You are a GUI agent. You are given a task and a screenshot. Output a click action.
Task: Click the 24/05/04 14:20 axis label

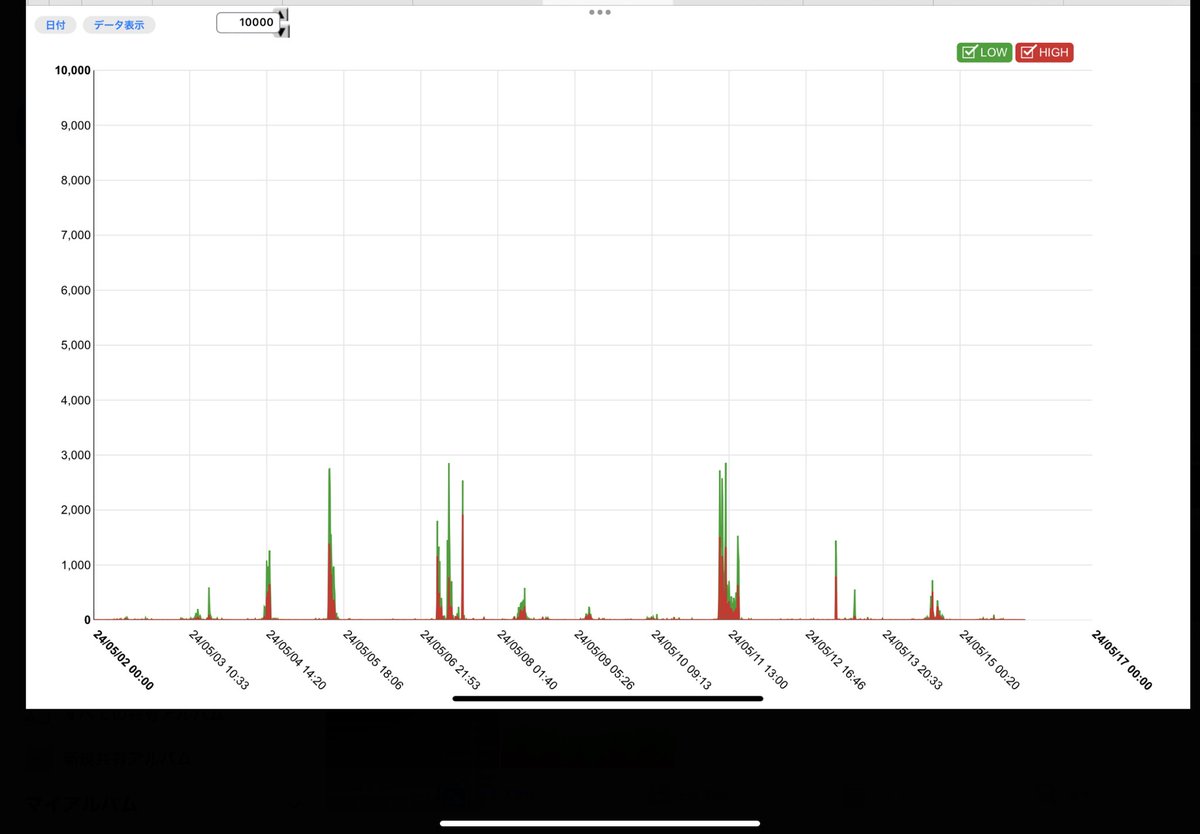pos(296,660)
